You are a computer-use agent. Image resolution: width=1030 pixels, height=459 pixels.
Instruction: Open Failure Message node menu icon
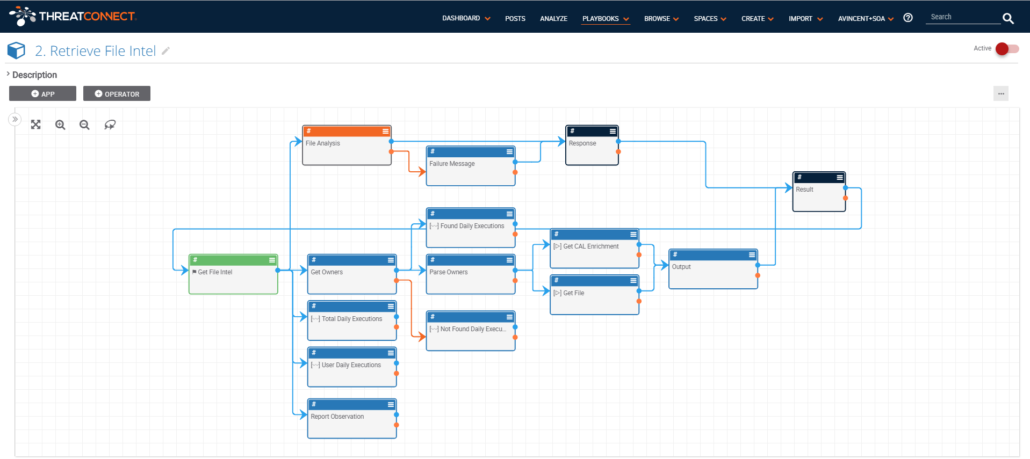509,151
